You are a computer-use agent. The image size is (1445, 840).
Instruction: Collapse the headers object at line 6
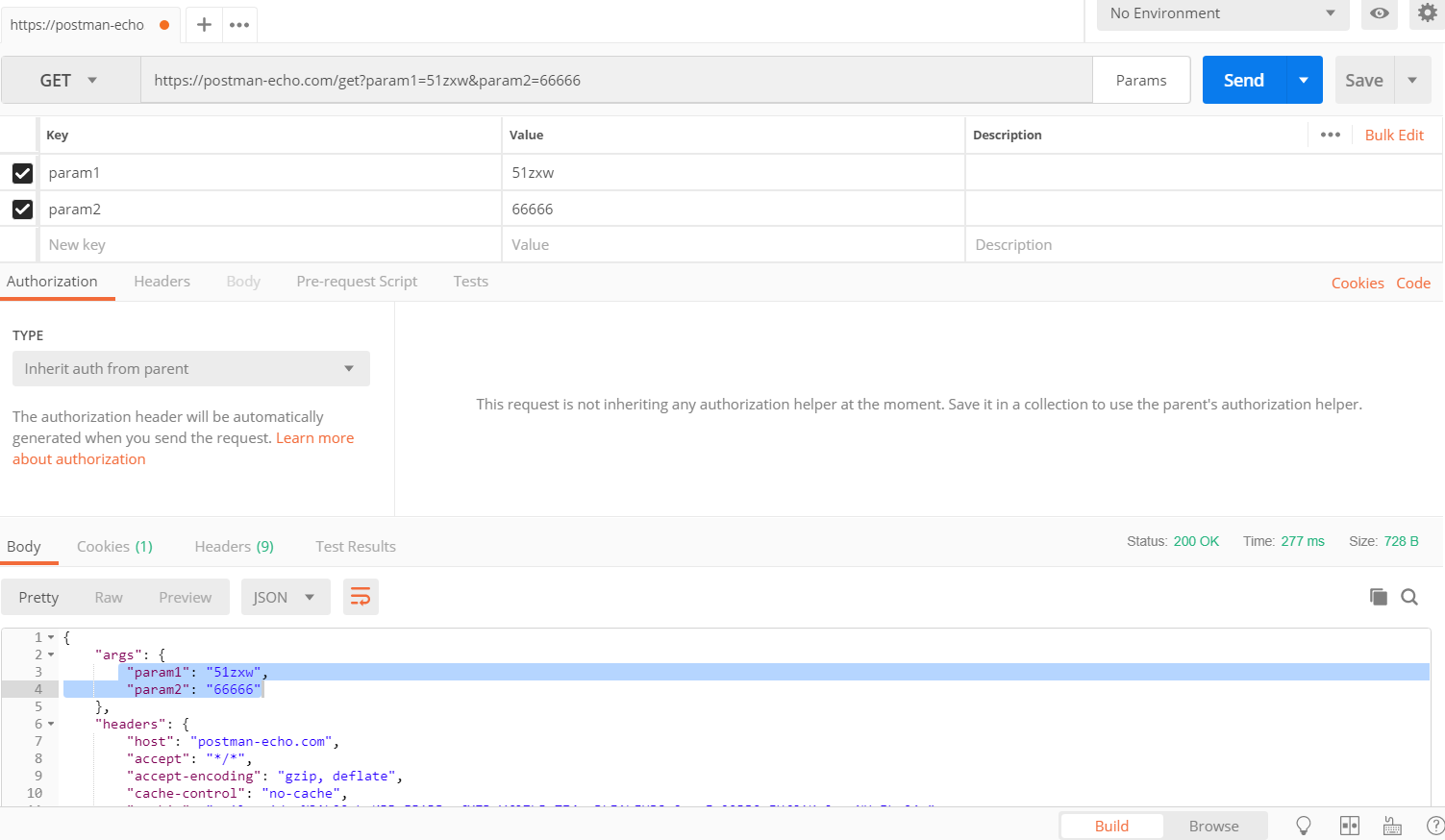coord(51,724)
